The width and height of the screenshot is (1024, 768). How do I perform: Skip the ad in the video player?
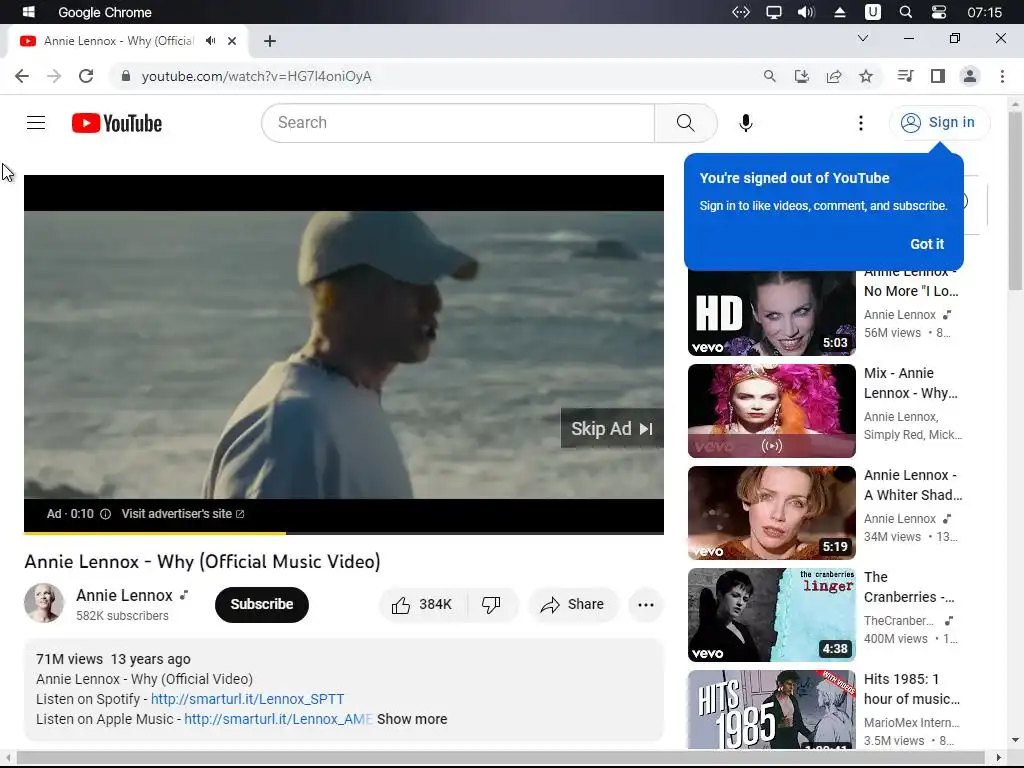[612, 428]
